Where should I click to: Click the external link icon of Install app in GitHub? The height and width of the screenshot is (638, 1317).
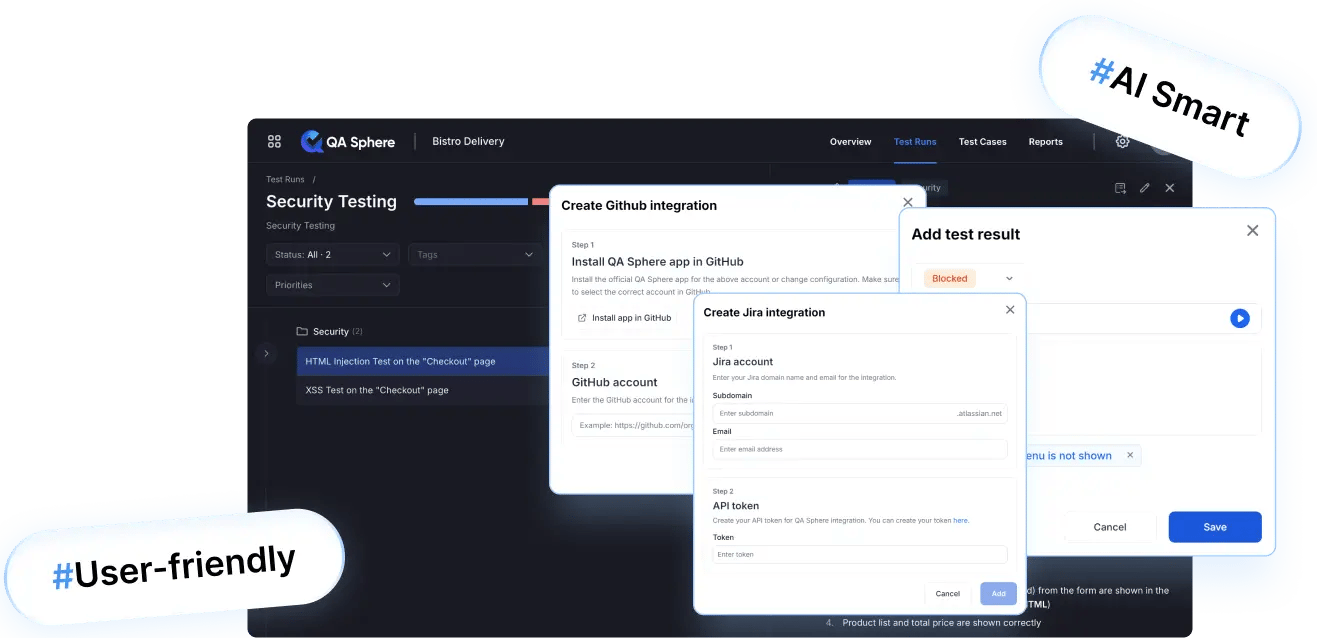582,318
